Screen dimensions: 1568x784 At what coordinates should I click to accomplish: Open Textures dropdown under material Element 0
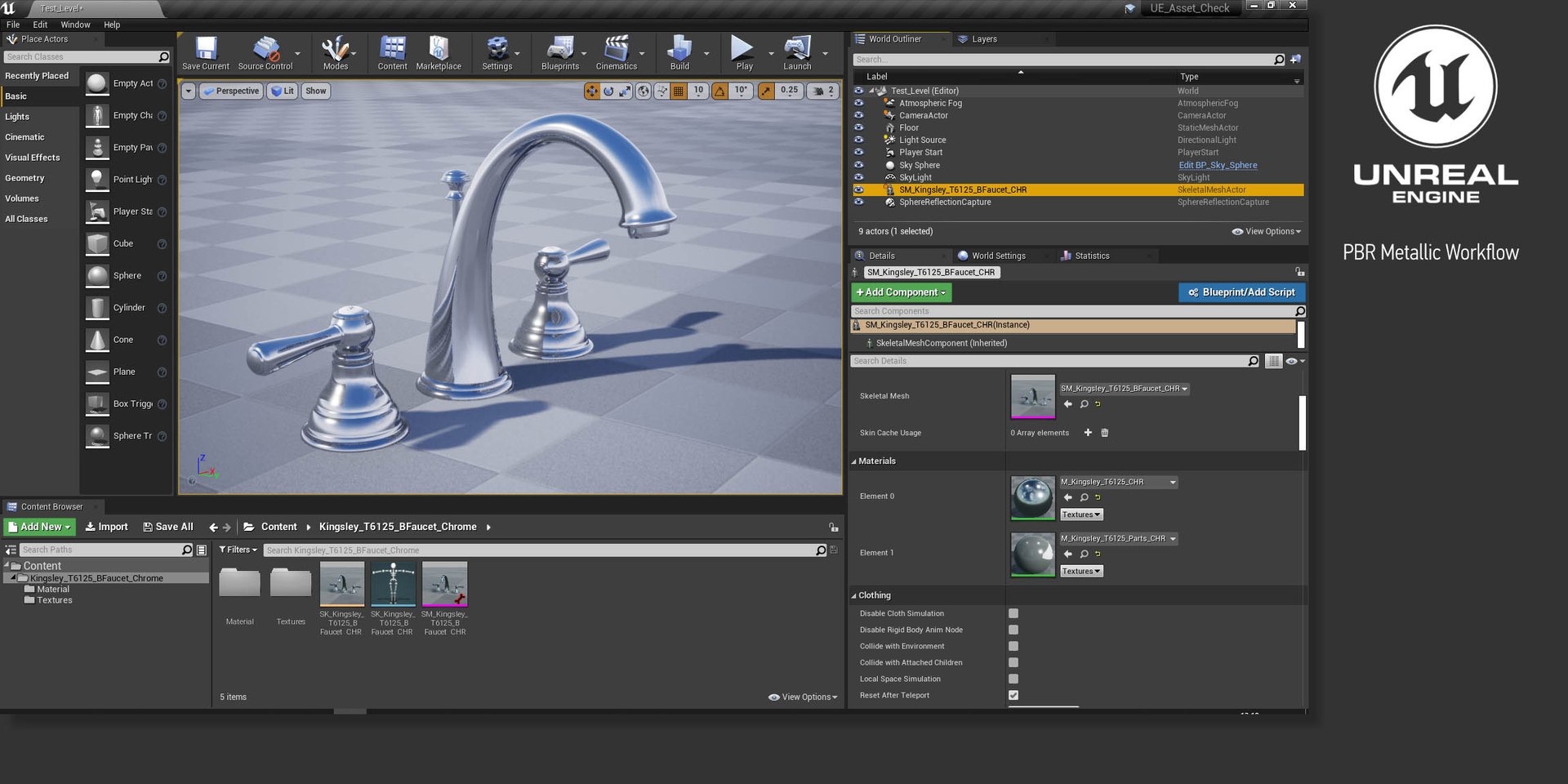point(1081,514)
